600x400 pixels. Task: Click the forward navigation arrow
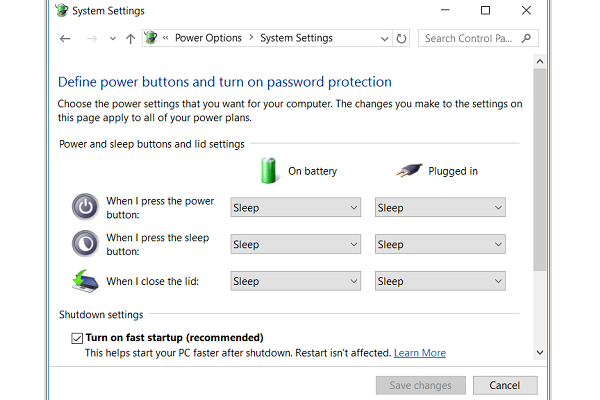pos(92,38)
